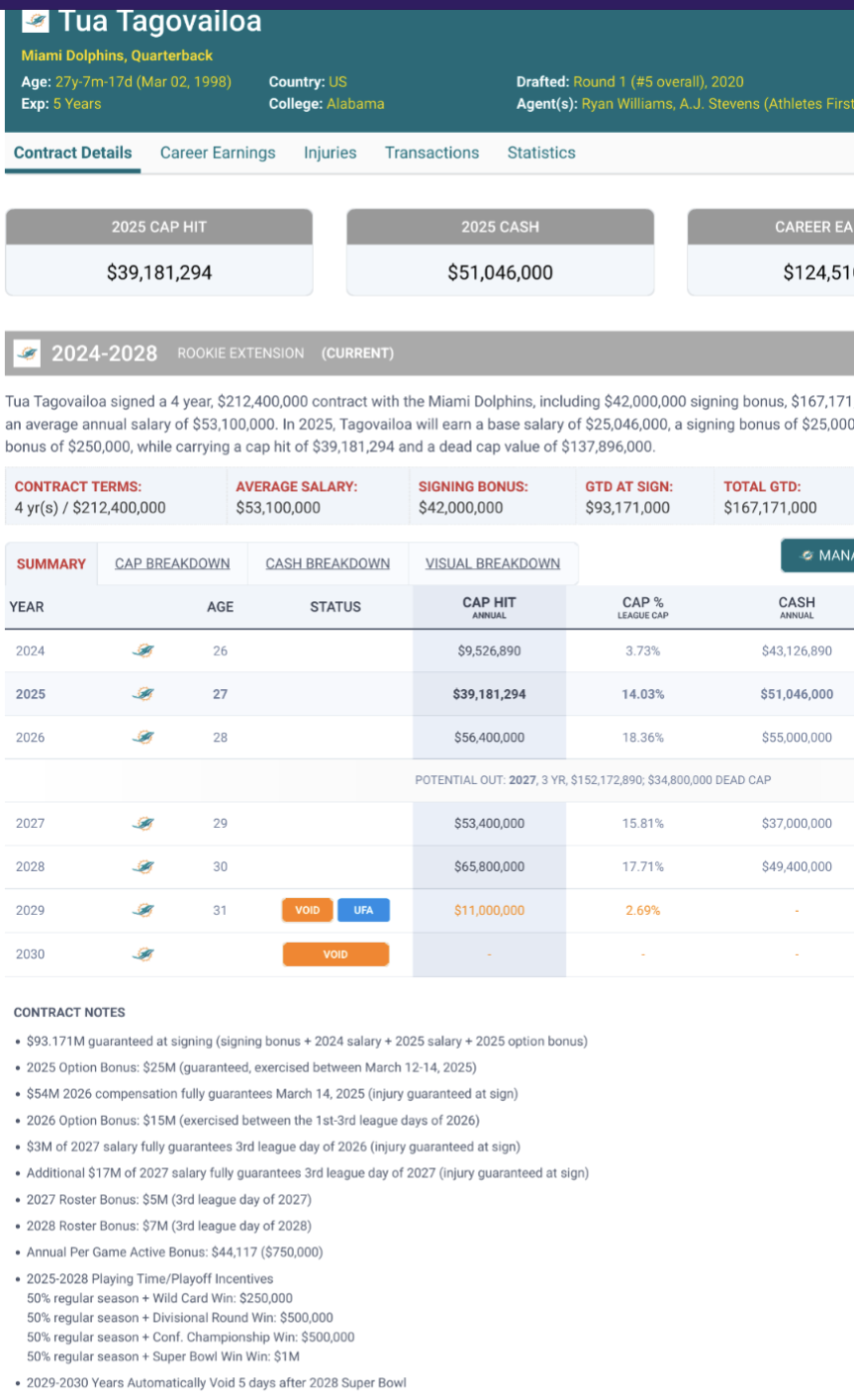Click the ROOKIE EXTENSION label in contract header
854x1400 pixels.
click(x=240, y=353)
